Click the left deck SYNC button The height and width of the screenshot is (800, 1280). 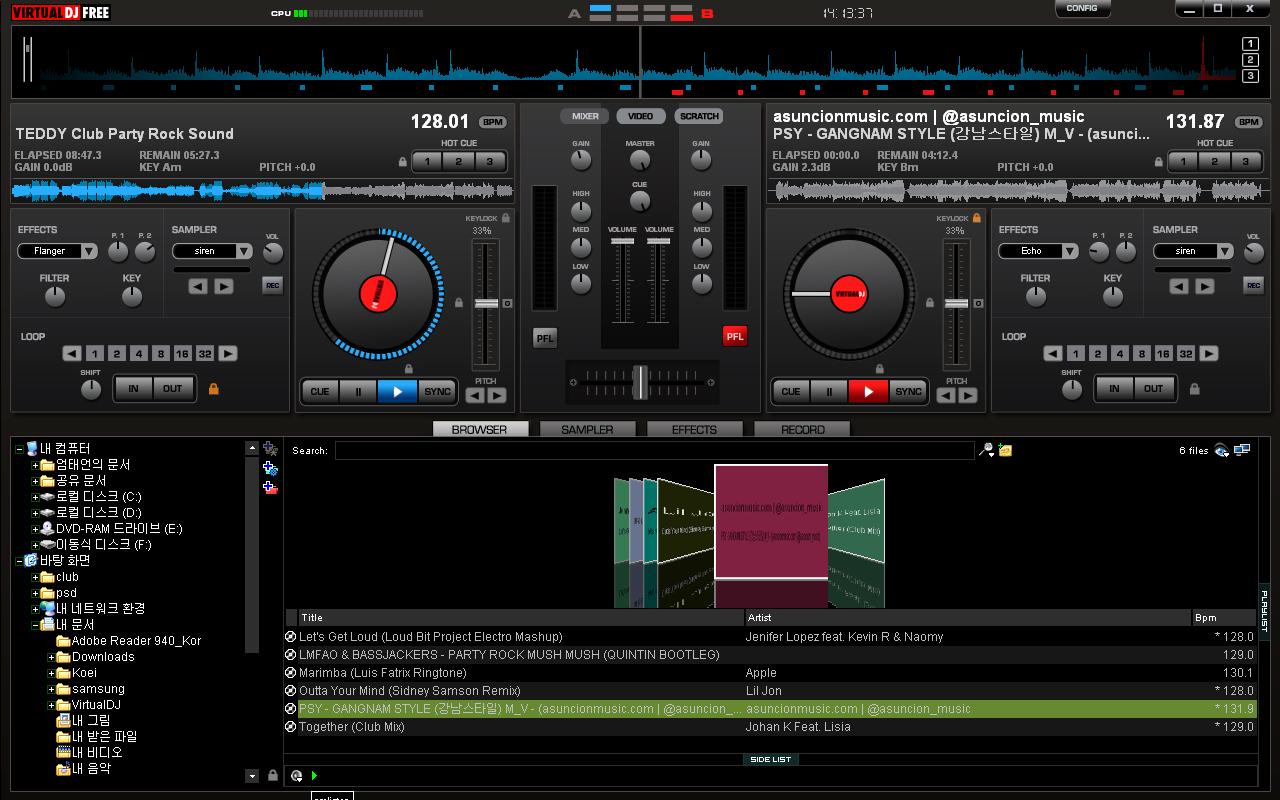pyautogui.click(x=437, y=392)
